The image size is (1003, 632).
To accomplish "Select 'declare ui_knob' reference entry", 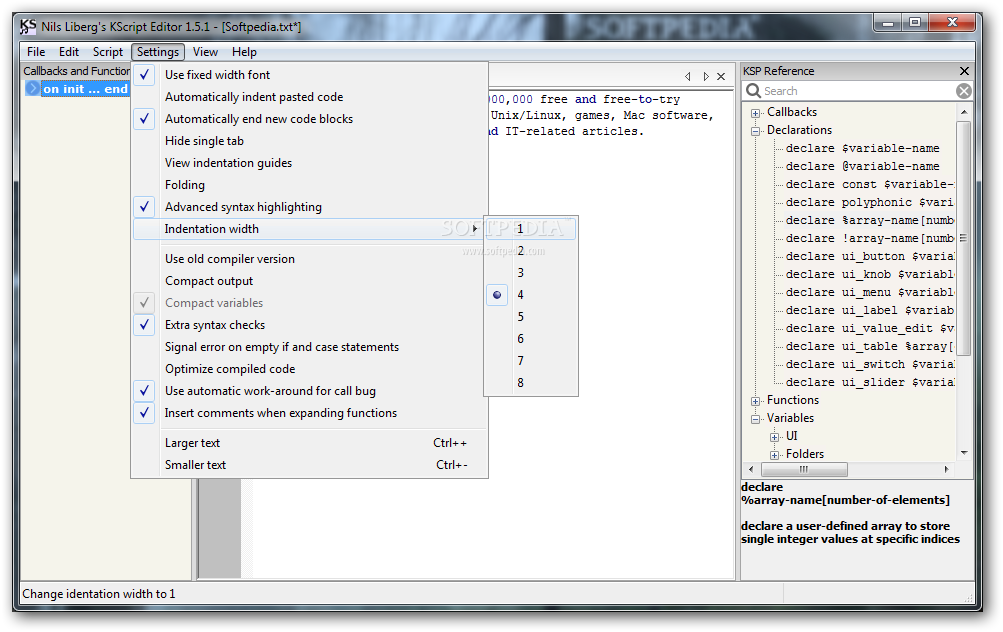I will (869, 274).
